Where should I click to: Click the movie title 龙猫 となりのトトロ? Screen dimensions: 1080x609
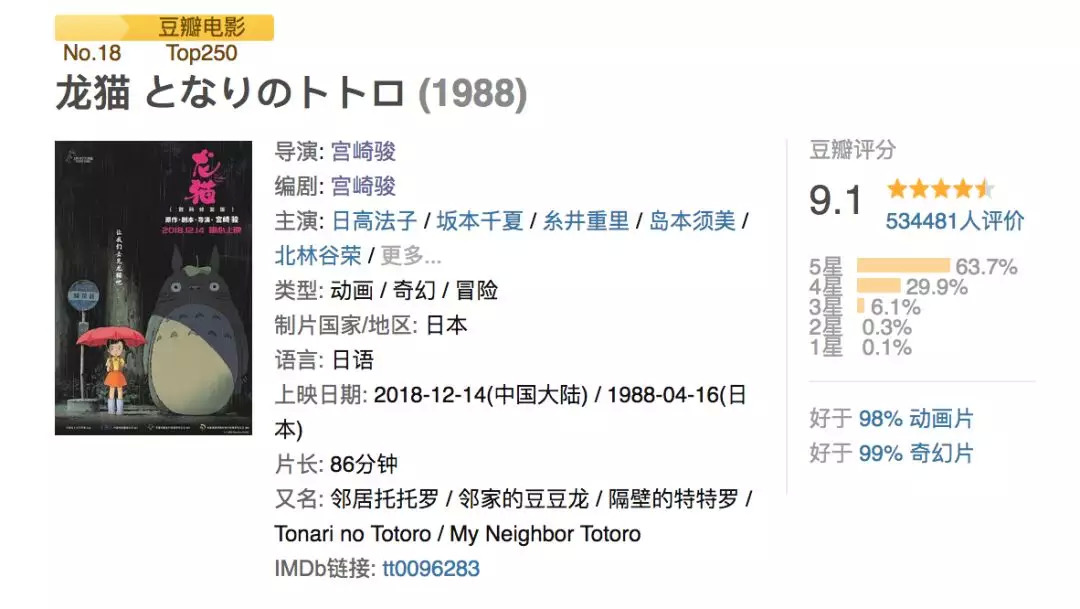230,94
